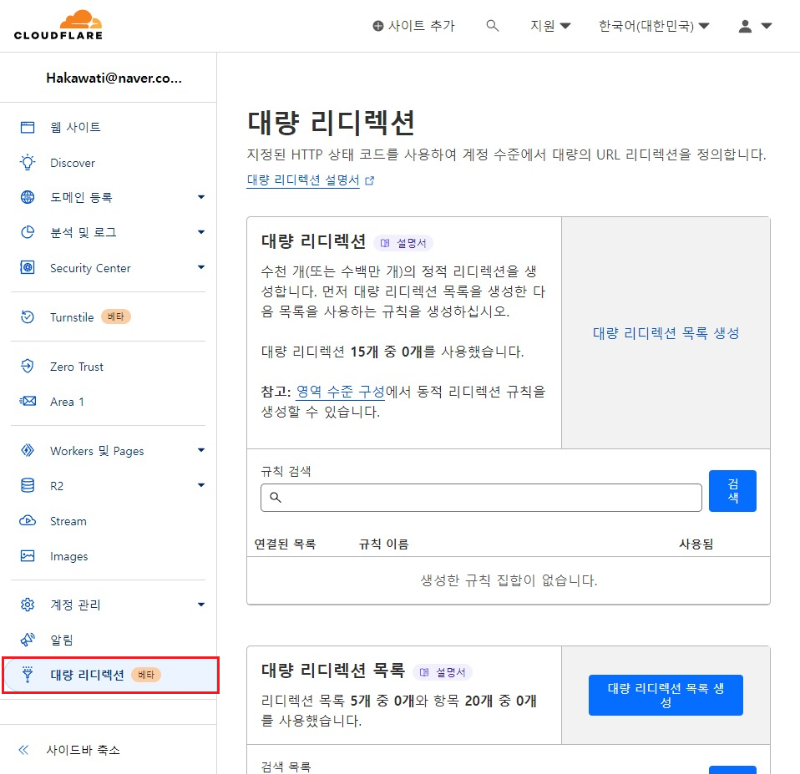The width and height of the screenshot is (800, 774).
Task: Open the Security Center panel
Action: [x=89, y=268]
